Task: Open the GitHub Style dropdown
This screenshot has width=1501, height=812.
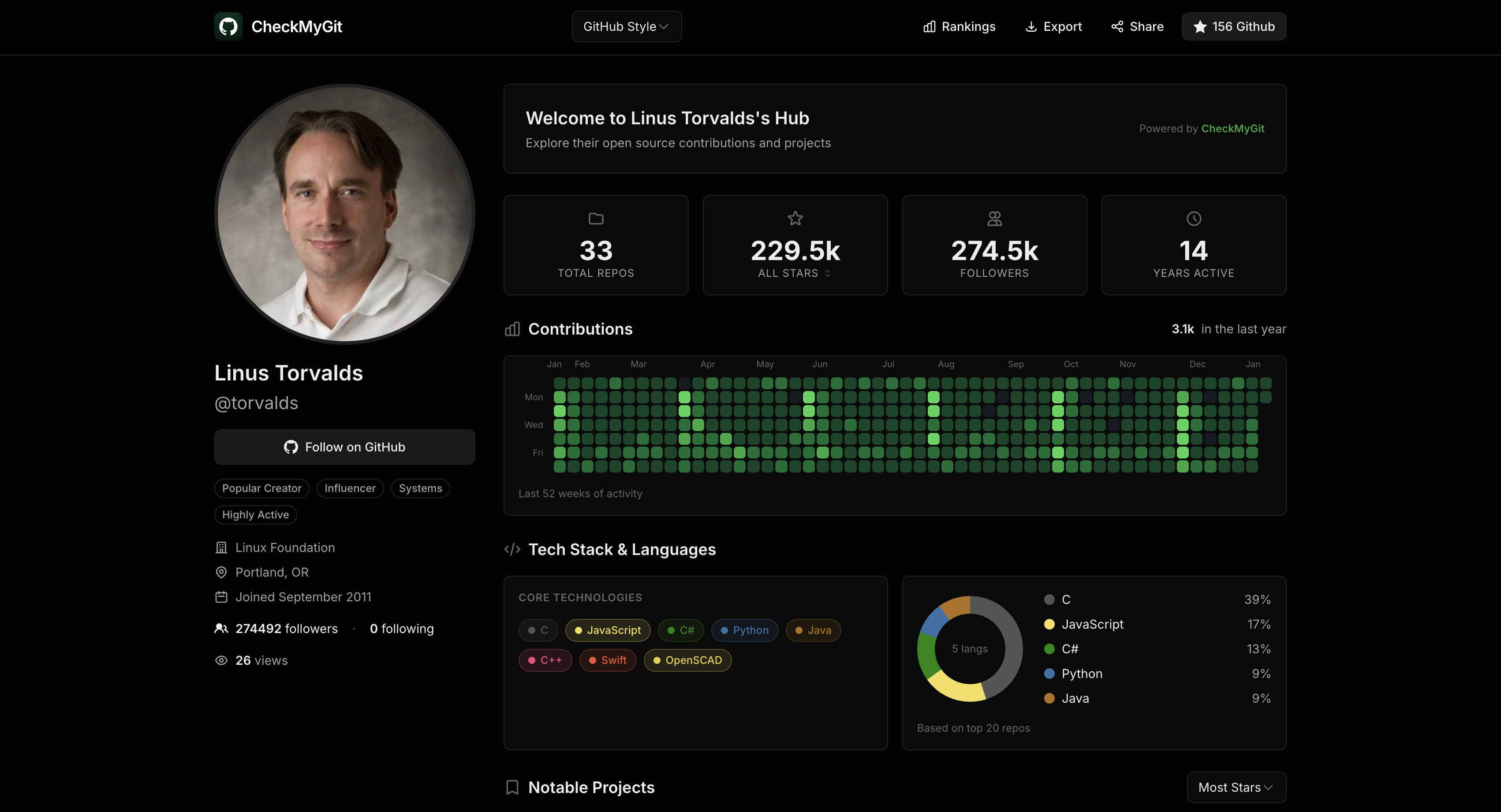Action: pyautogui.click(x=626, y=26)
